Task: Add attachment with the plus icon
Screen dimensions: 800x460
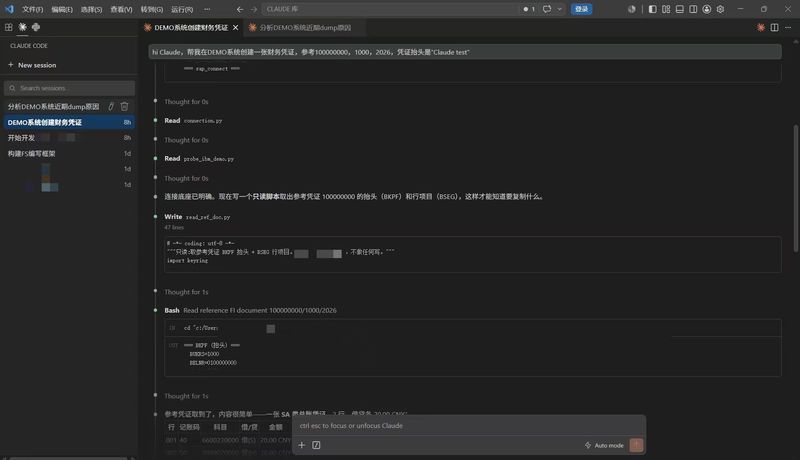Action: pos(302,445)
